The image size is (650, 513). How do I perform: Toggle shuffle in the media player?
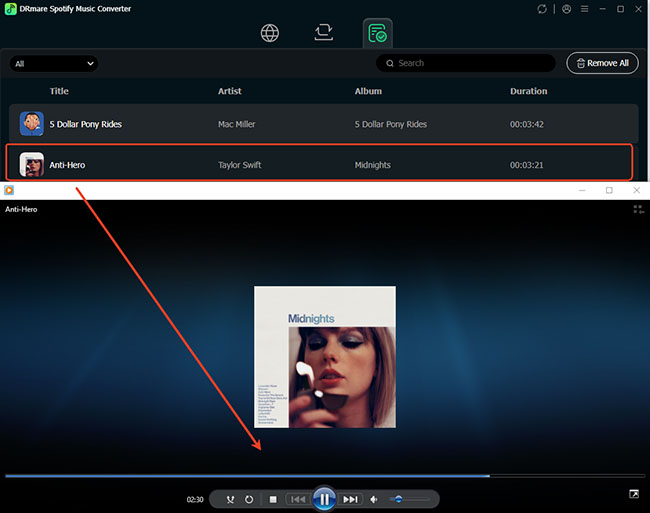[x=230, y=499]
